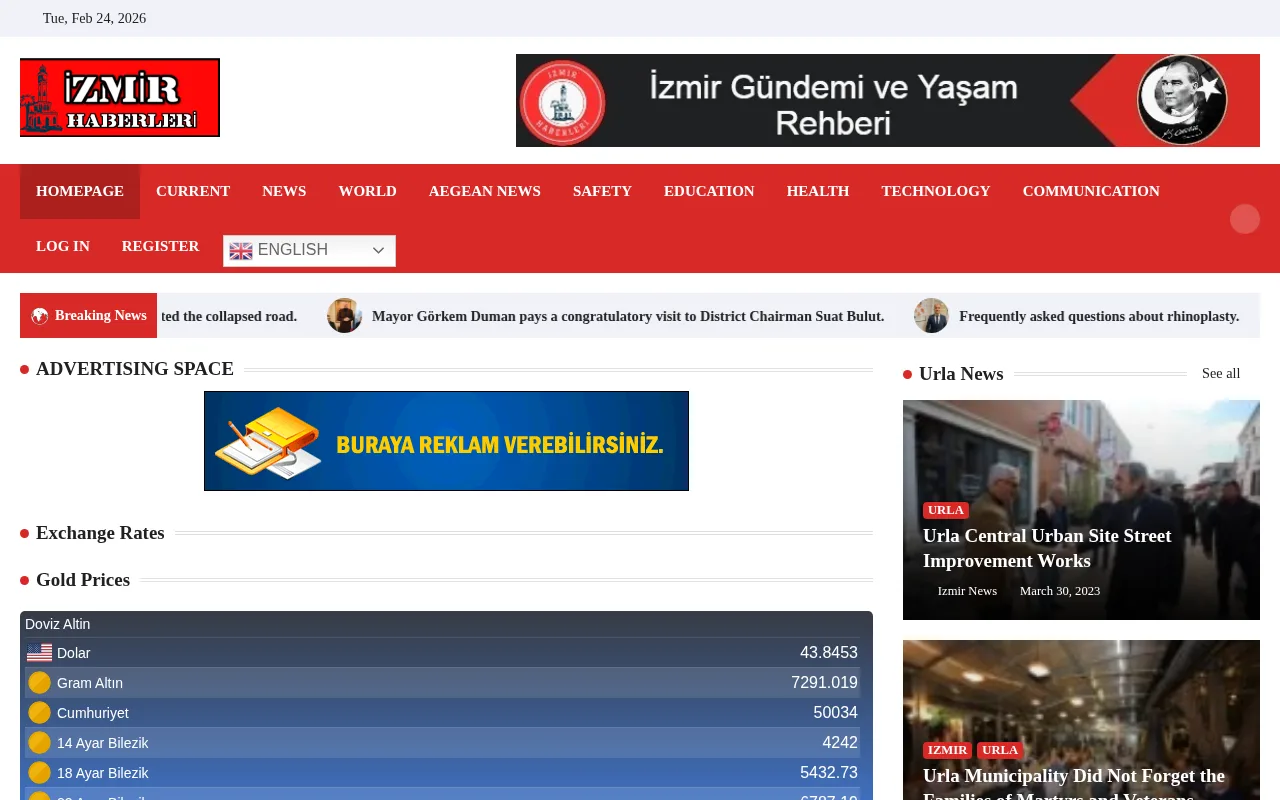1280x800 pixels.
Task: Click the rhinoplasty story avatar in the ticker
Action: 931,315
